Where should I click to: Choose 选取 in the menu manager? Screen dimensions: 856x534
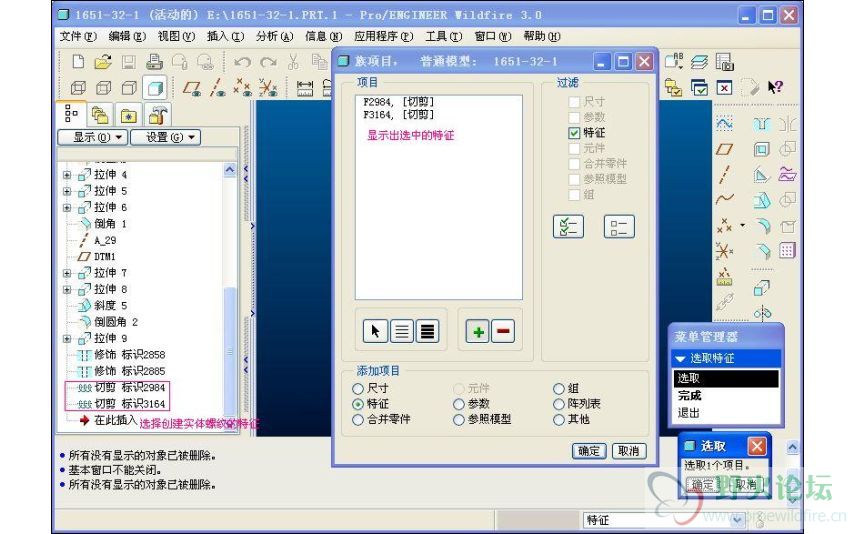pyautogui.click(x=726, y=378)
